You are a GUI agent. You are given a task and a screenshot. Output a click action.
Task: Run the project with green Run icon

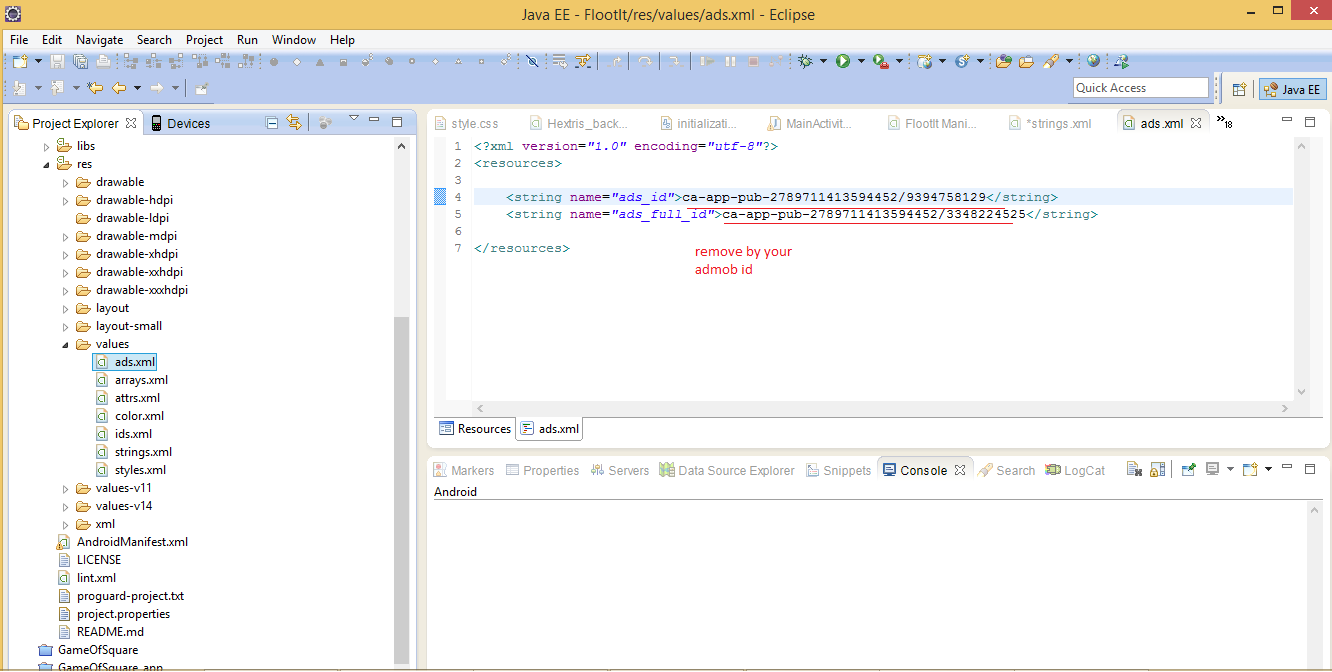tap(843, 61)
